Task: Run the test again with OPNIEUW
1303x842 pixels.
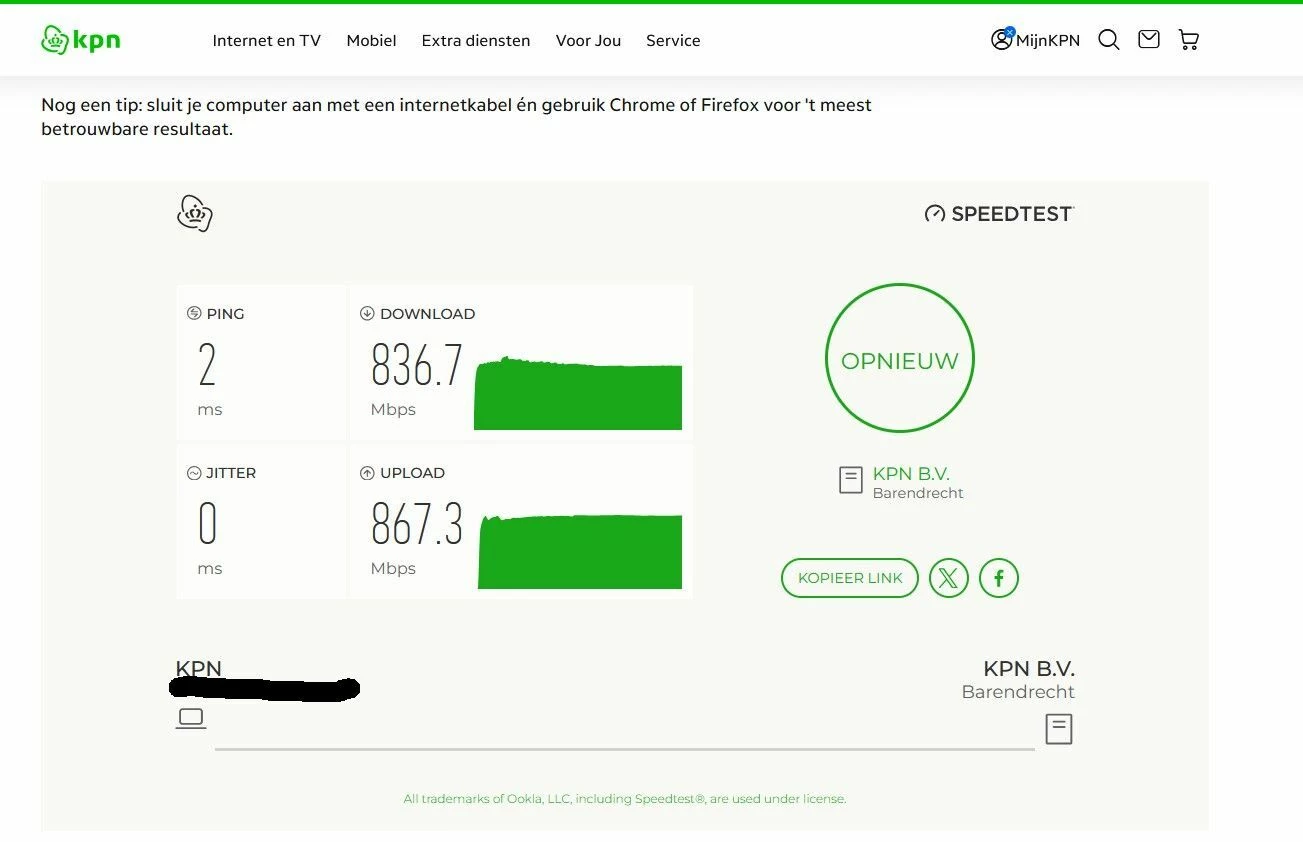Action: click(x=900, y=359)
